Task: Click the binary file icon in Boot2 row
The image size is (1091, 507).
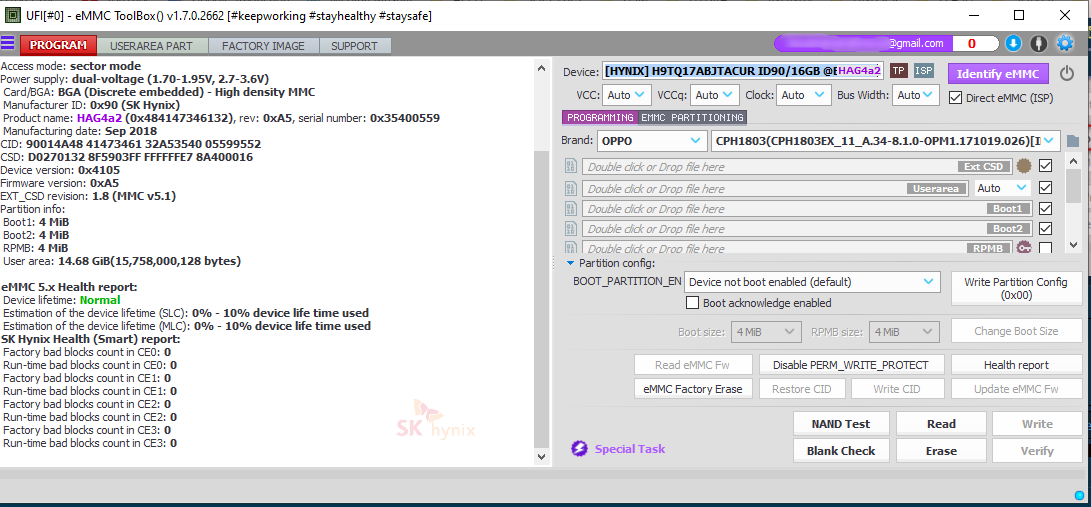Action: [571, 229]
